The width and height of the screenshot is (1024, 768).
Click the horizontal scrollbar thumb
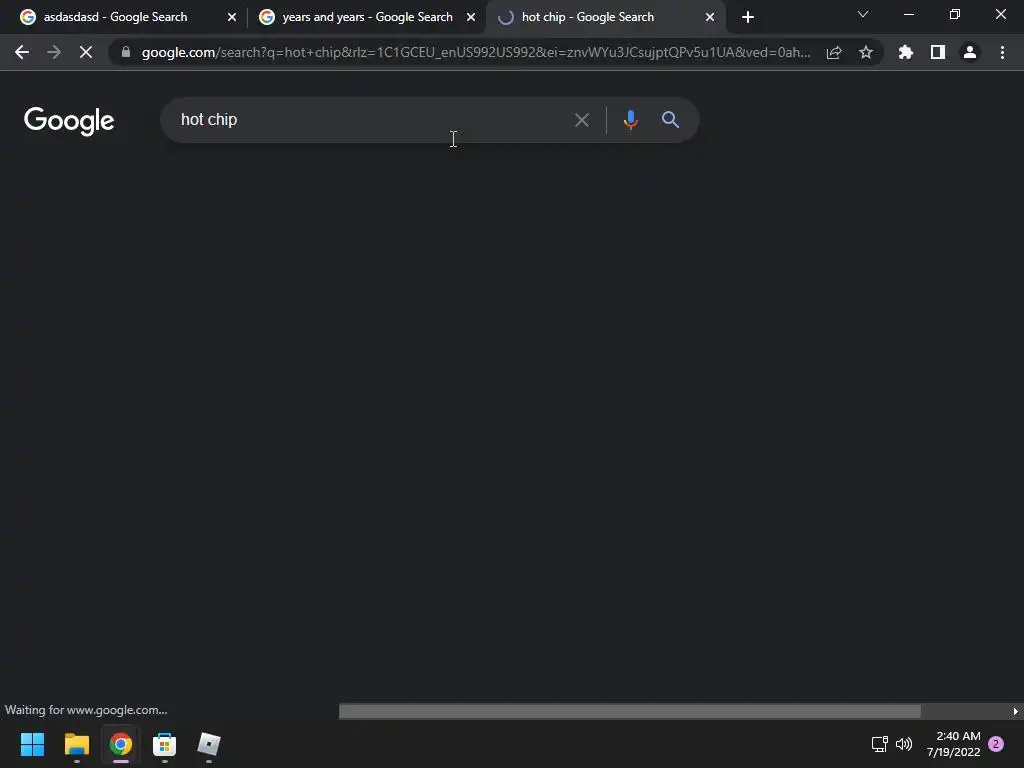[630, 711]
